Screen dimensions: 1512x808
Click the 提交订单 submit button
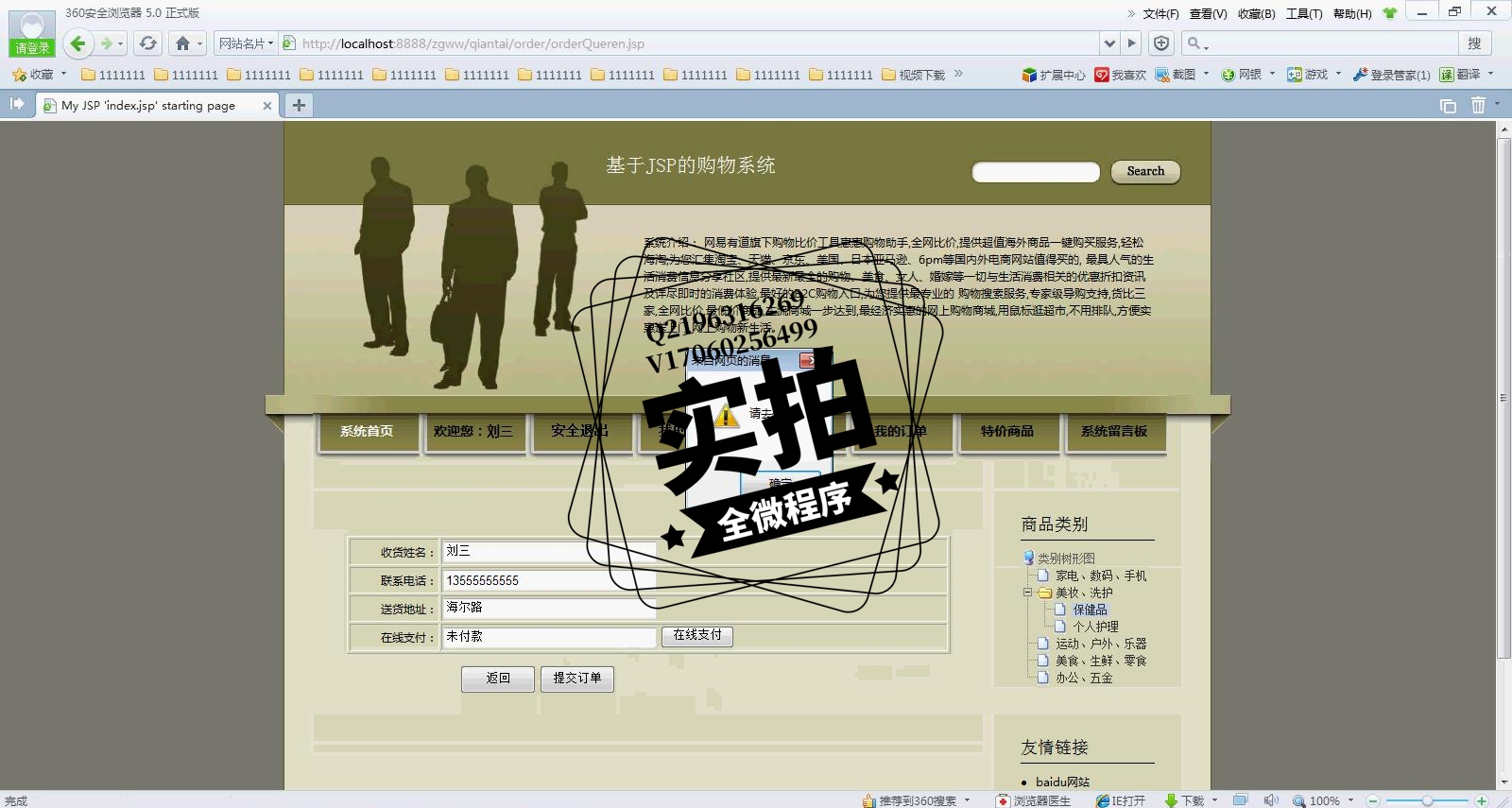pyautogui.click(x=577, y=679)
